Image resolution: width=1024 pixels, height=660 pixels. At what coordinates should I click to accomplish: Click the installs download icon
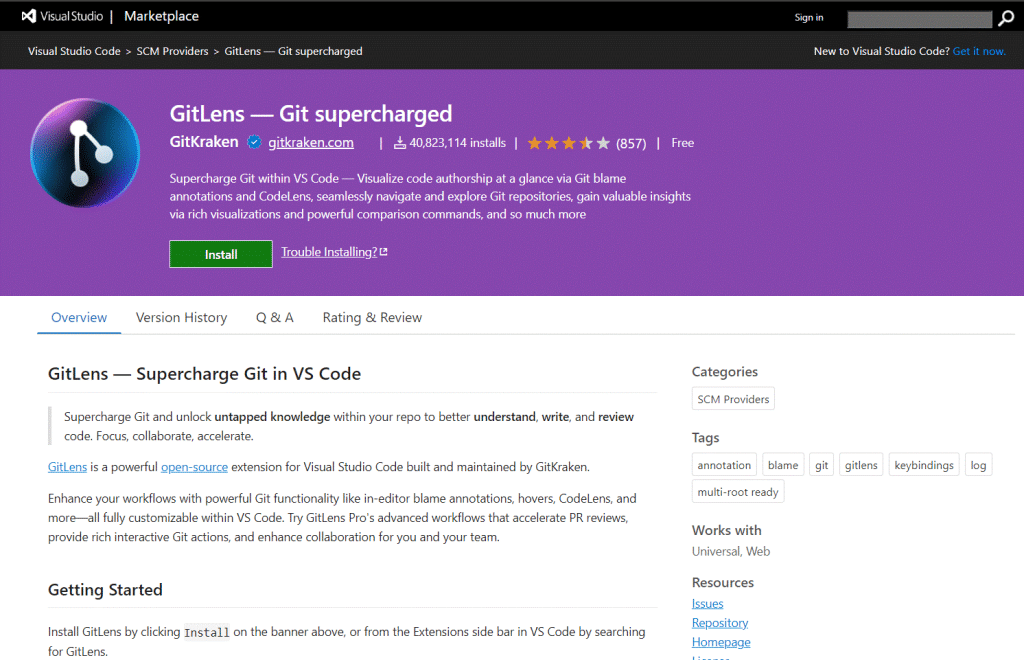coord(400,143)
